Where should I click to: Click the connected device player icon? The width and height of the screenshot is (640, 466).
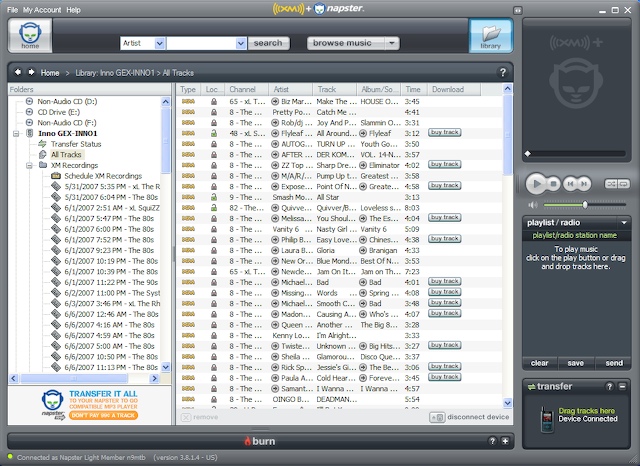pos(547,419)
